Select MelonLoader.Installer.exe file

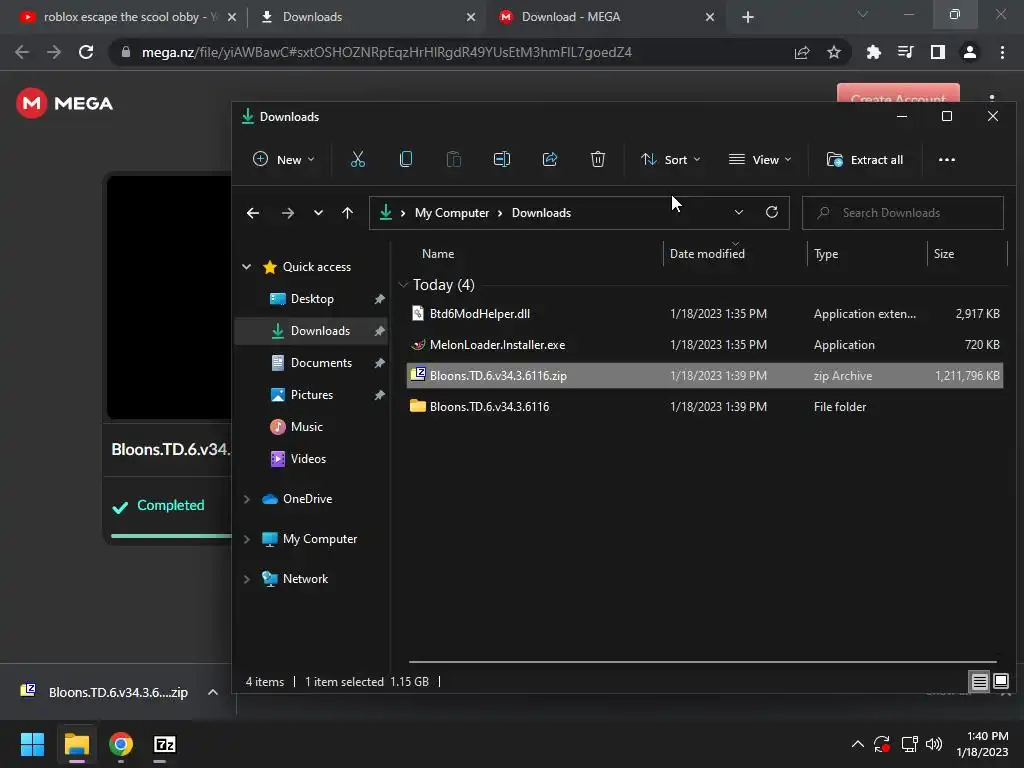coord(705,344)
